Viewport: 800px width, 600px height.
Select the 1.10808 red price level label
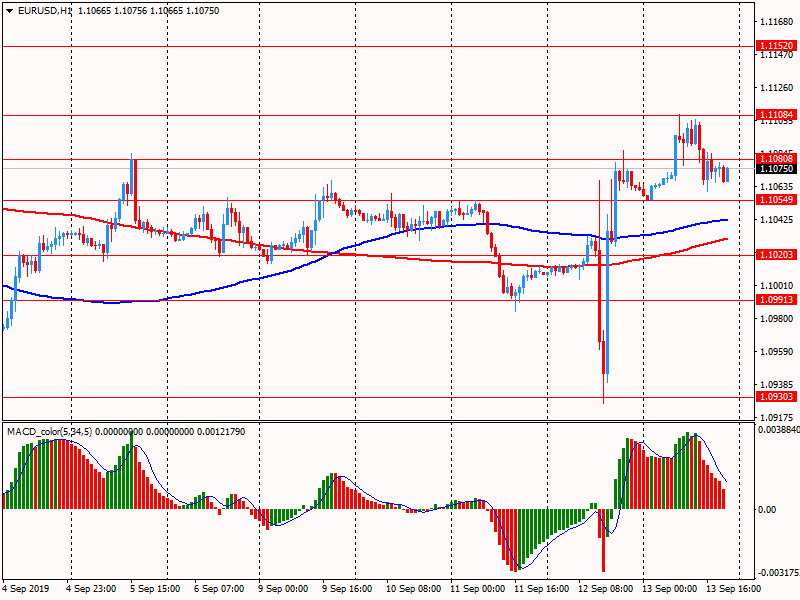click(777, 159)
